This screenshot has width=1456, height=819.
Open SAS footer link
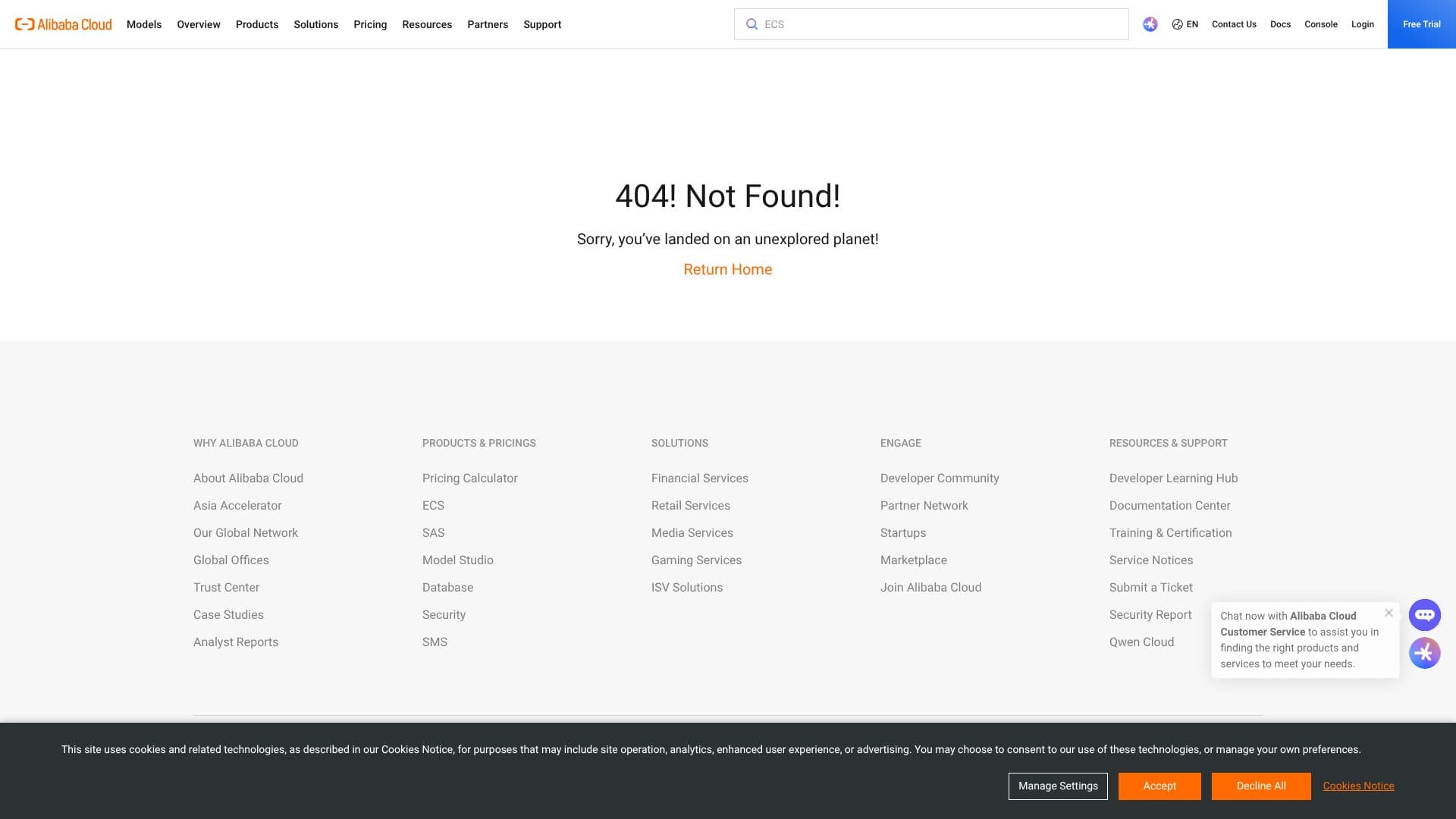click(434, 533)
